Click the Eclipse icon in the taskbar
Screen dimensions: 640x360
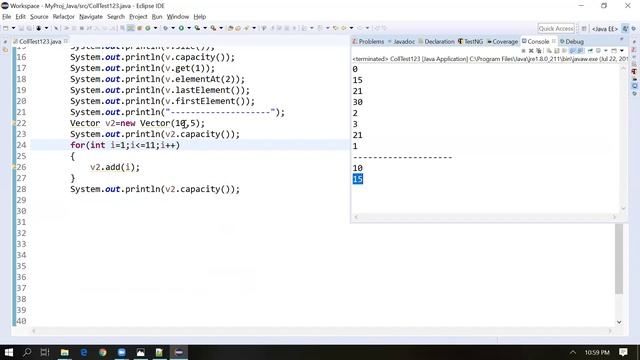tap(179, 352)
